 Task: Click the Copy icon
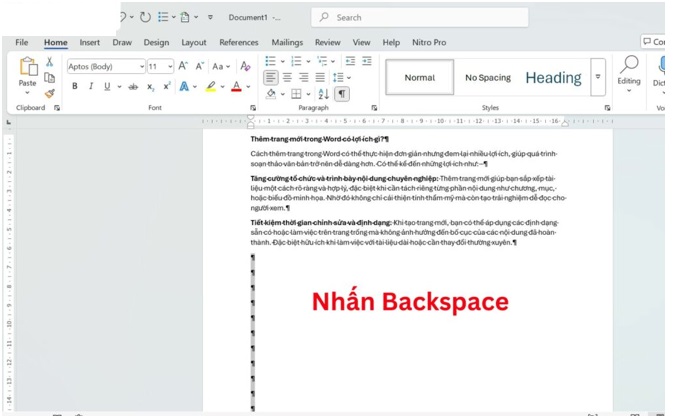[49, 78]
